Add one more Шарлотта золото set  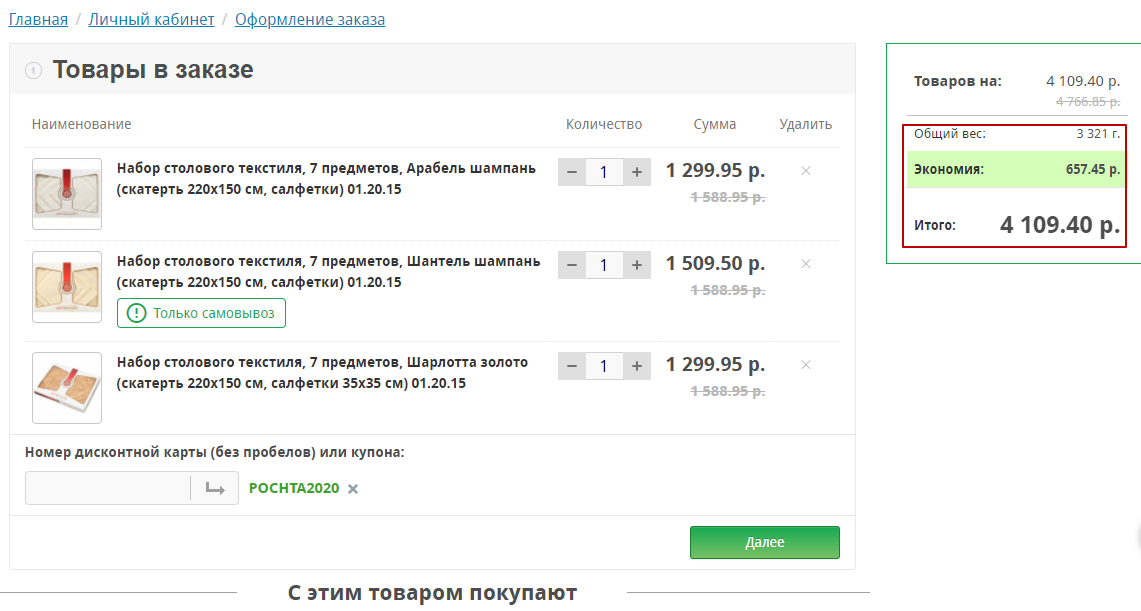pyautogui.click(x=636, y=366)
